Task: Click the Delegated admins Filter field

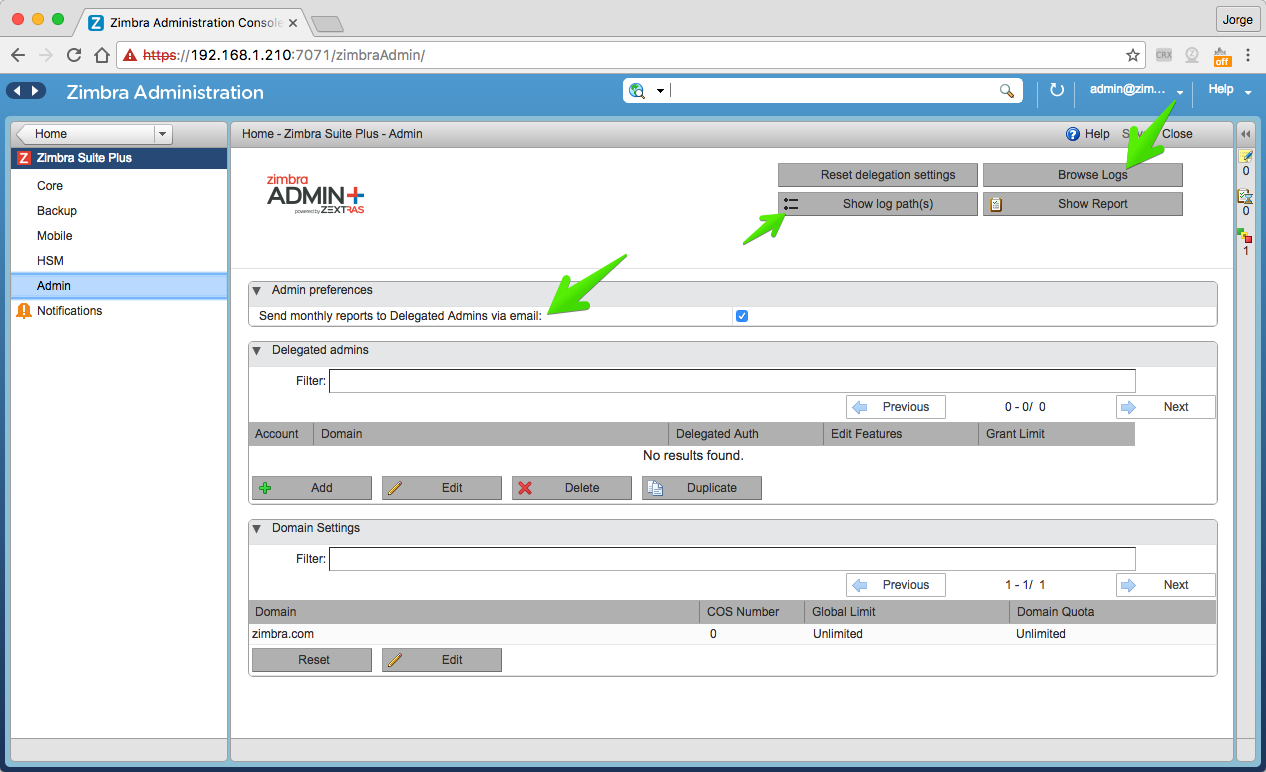Action: [732, 381]
